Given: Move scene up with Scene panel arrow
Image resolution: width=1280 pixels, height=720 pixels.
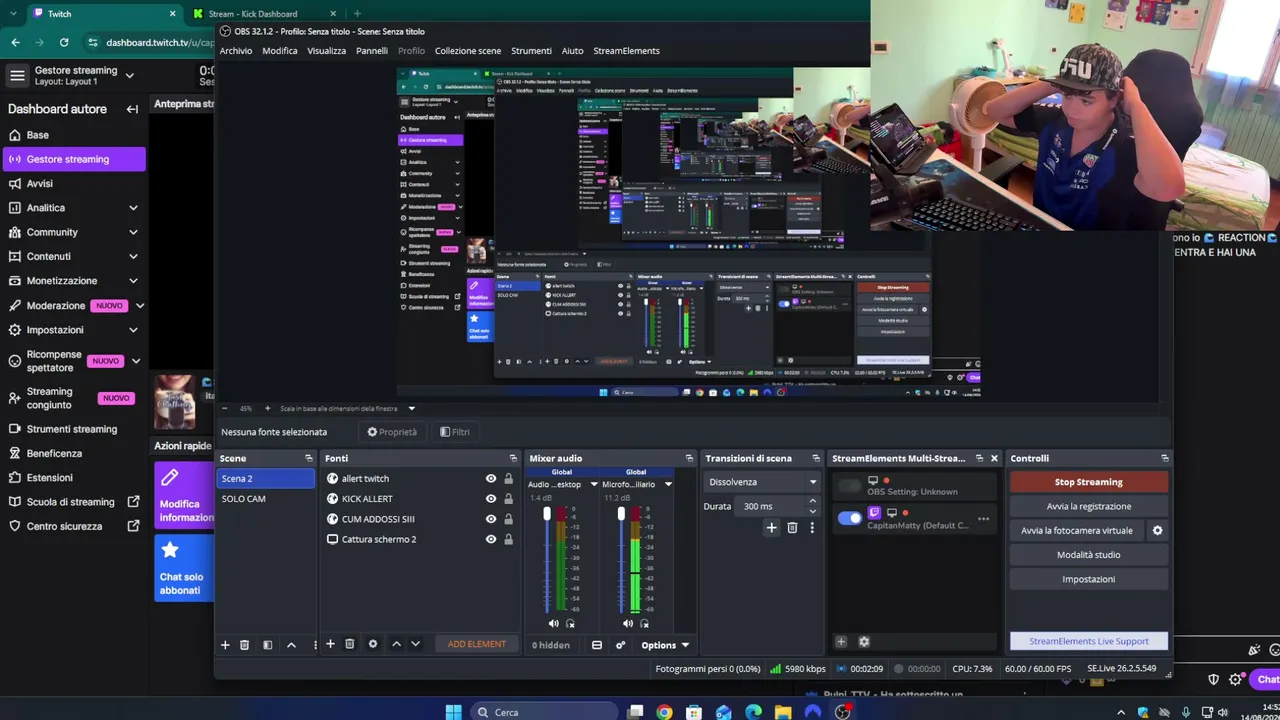Looking at the screenshot, I should 291,645.
